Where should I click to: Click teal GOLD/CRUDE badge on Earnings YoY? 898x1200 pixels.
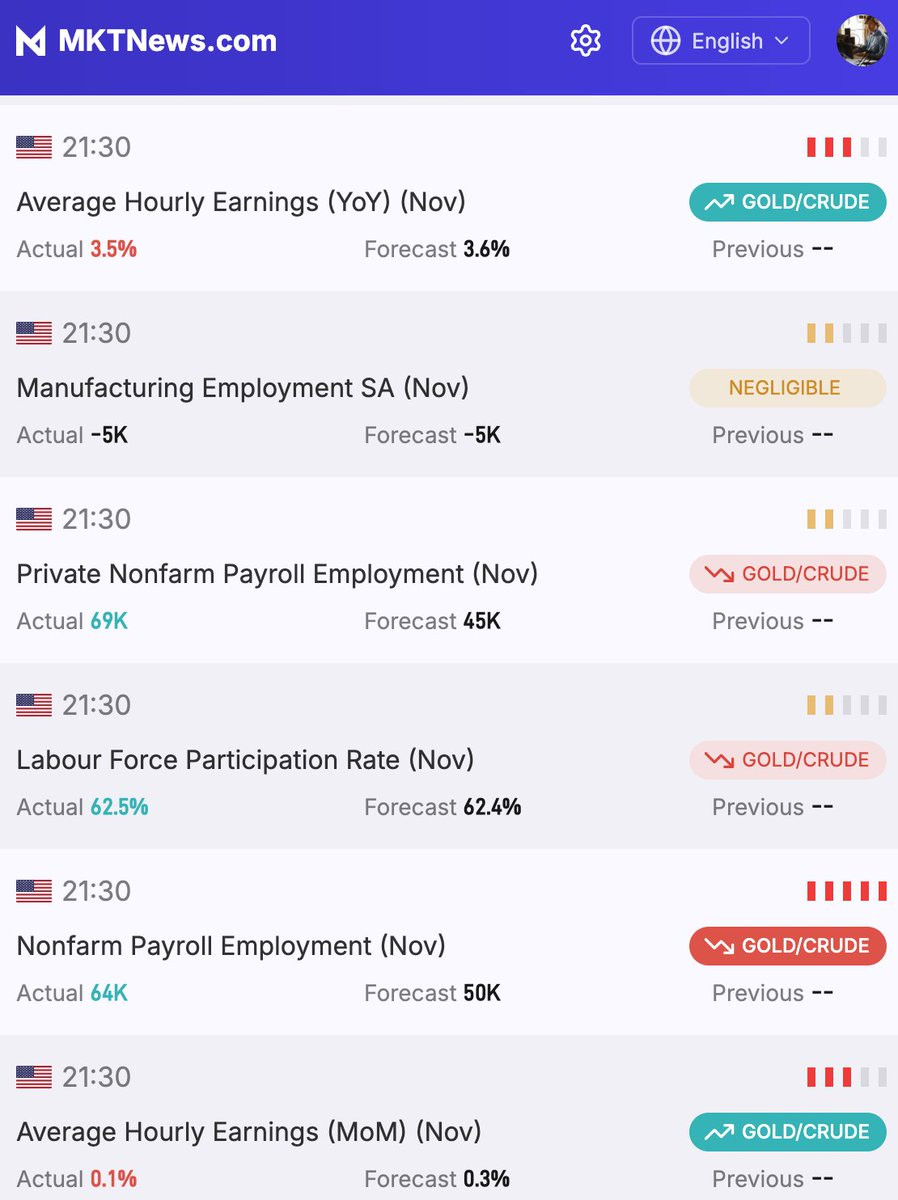point(788,202)
